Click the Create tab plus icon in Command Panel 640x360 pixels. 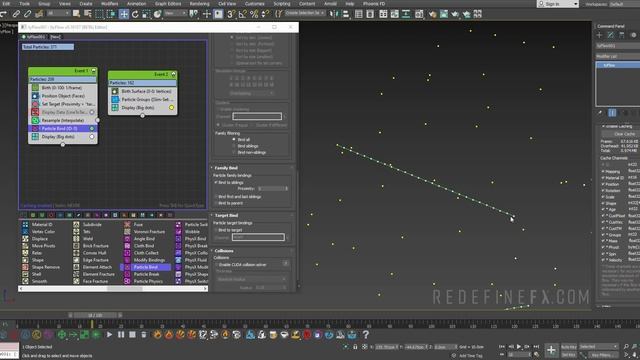599,35
